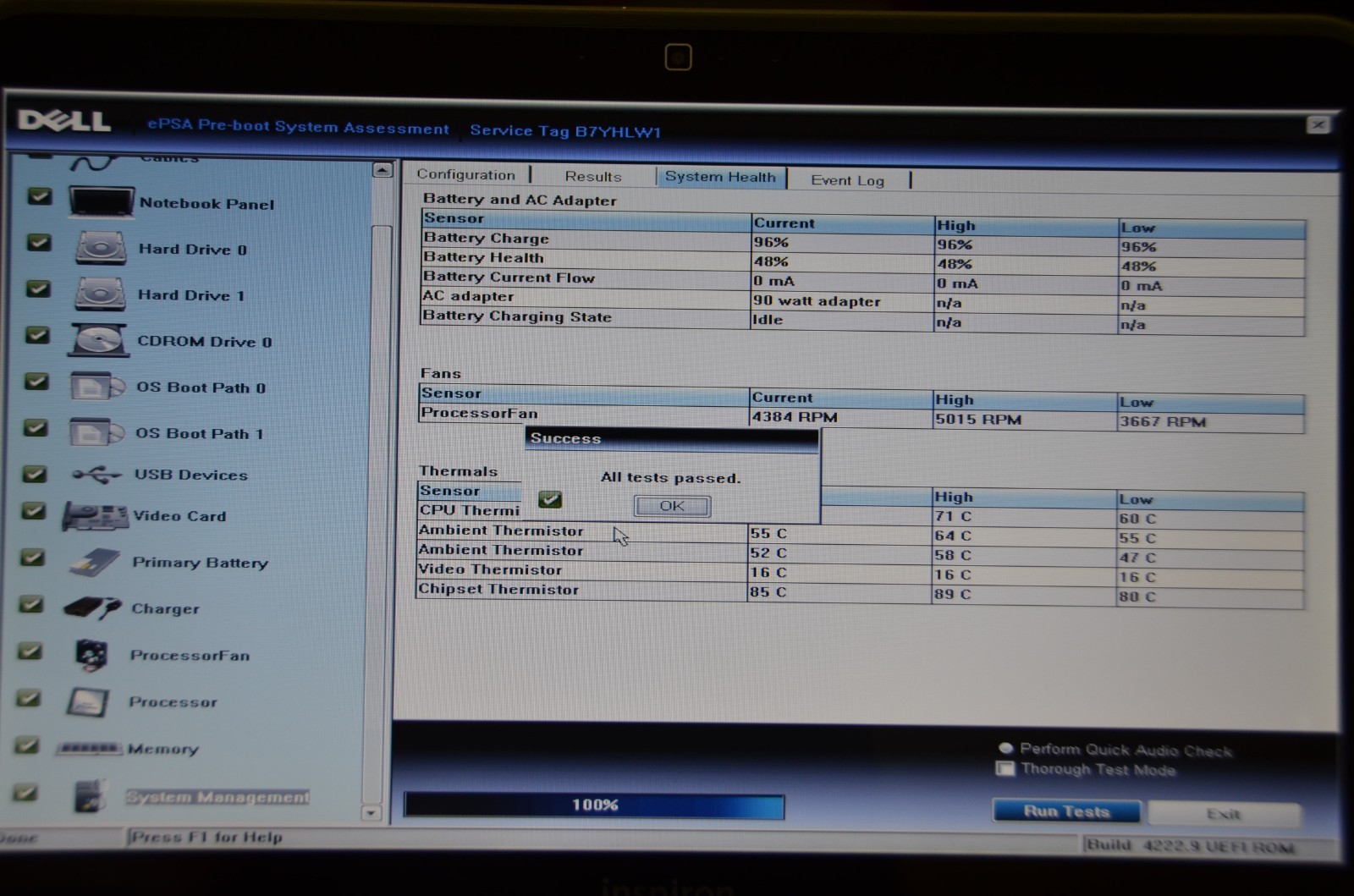Uncheck the Hard Drive 0 test checkbox
Image resolution: width=1354 pixels, height=896 pixels.
tap(39, 242)
